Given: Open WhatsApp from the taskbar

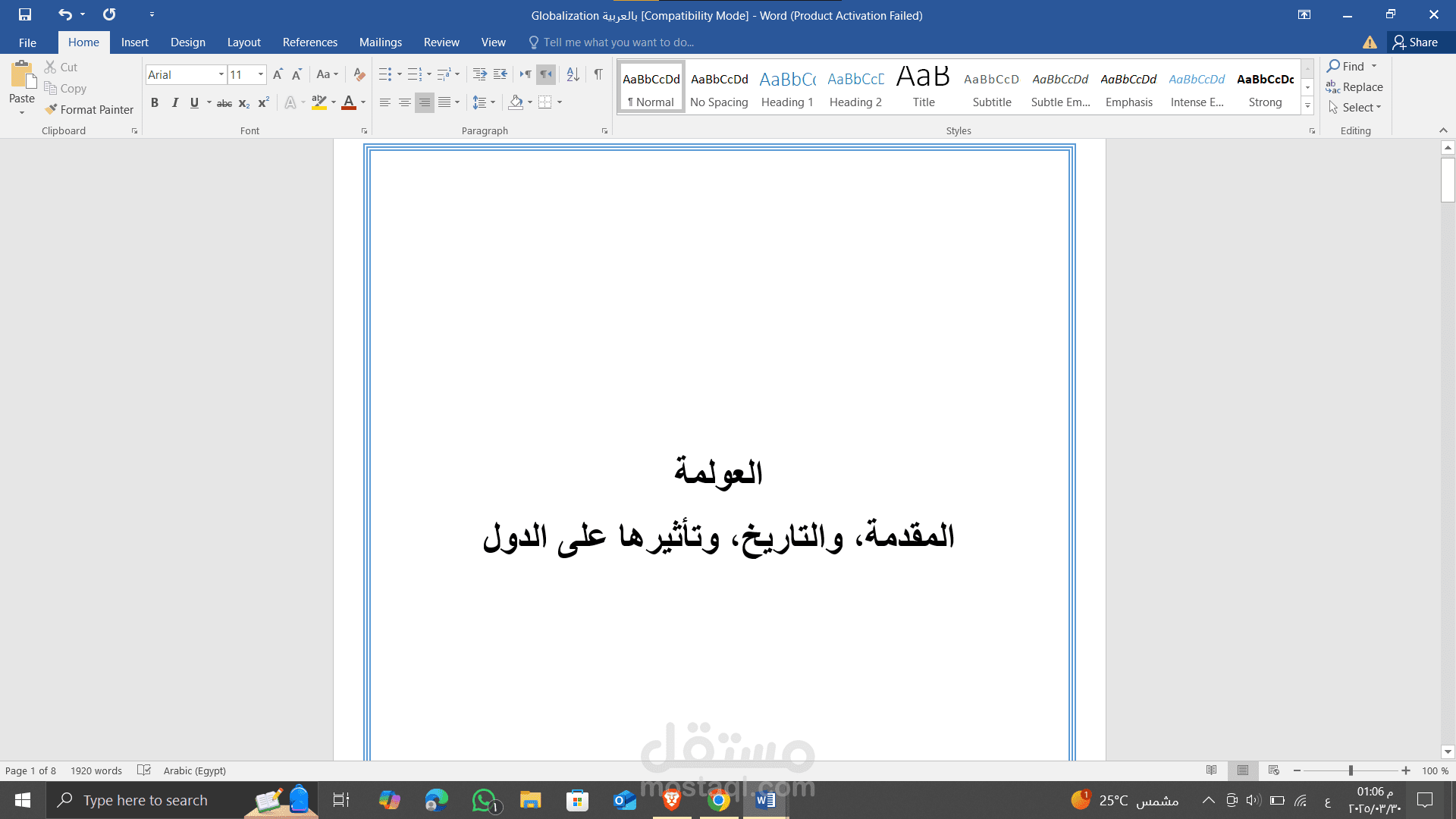Looking at the screenshot, I should (484, 799).
